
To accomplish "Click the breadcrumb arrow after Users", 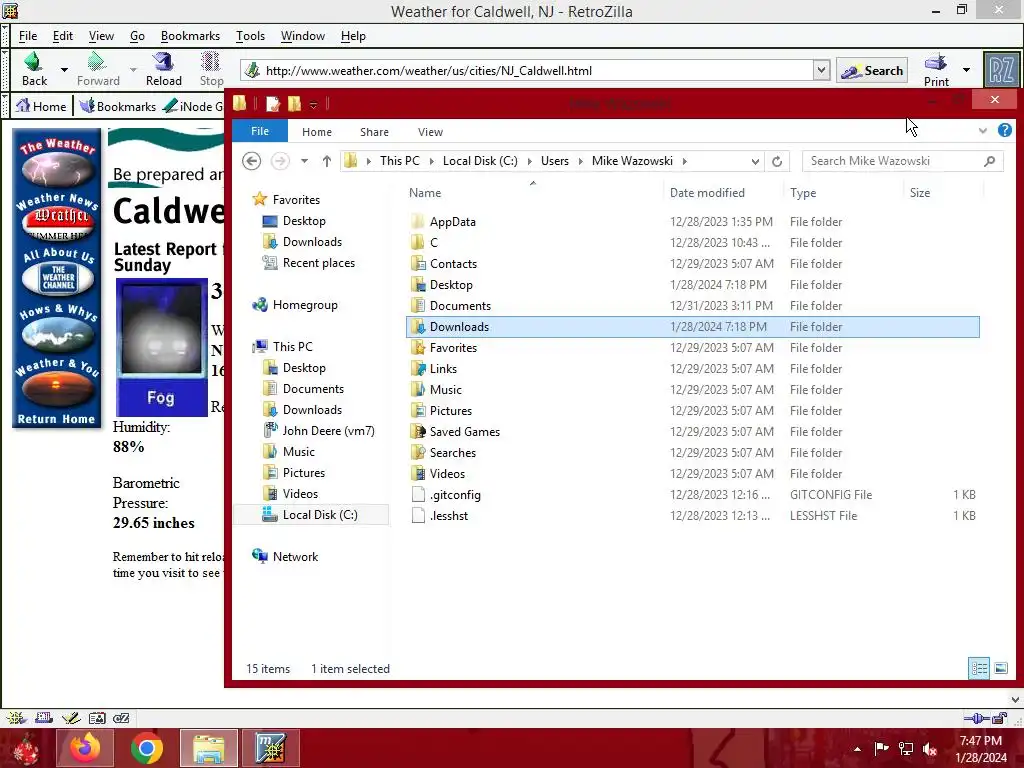I will point(580,161).
